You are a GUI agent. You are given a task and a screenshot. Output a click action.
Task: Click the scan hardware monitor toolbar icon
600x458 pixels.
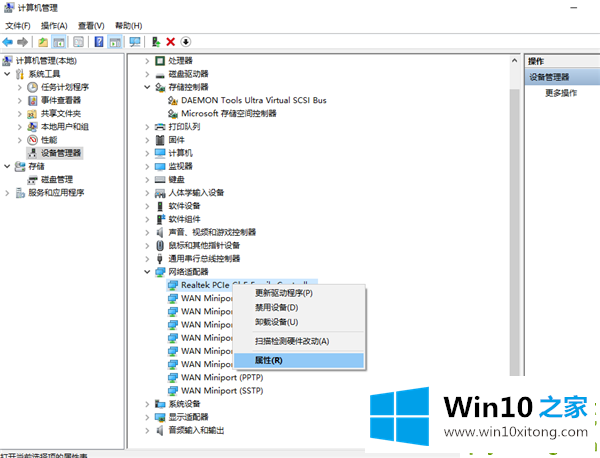[135, 41]
